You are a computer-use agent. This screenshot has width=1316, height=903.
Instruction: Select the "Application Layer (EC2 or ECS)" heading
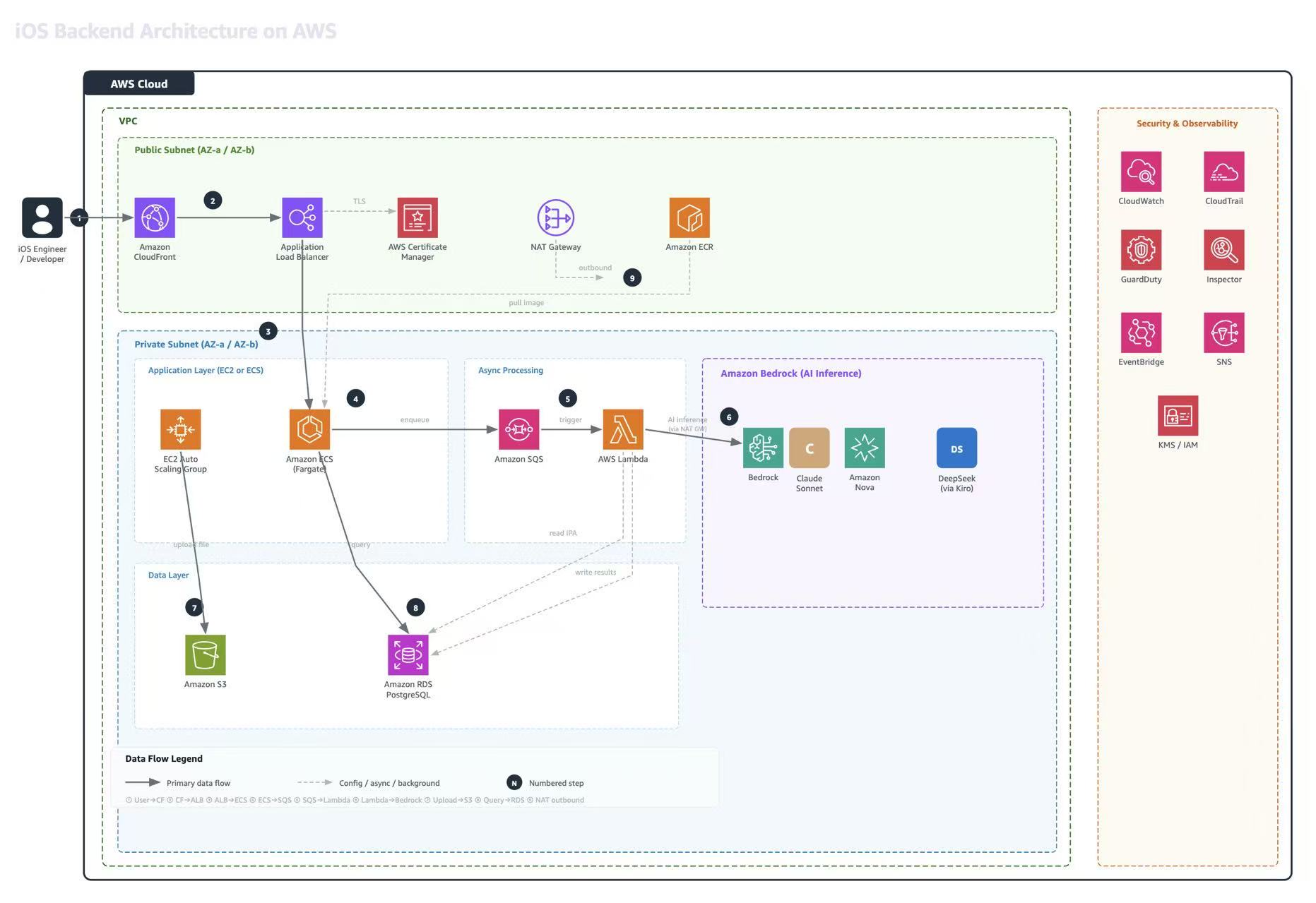206,370
